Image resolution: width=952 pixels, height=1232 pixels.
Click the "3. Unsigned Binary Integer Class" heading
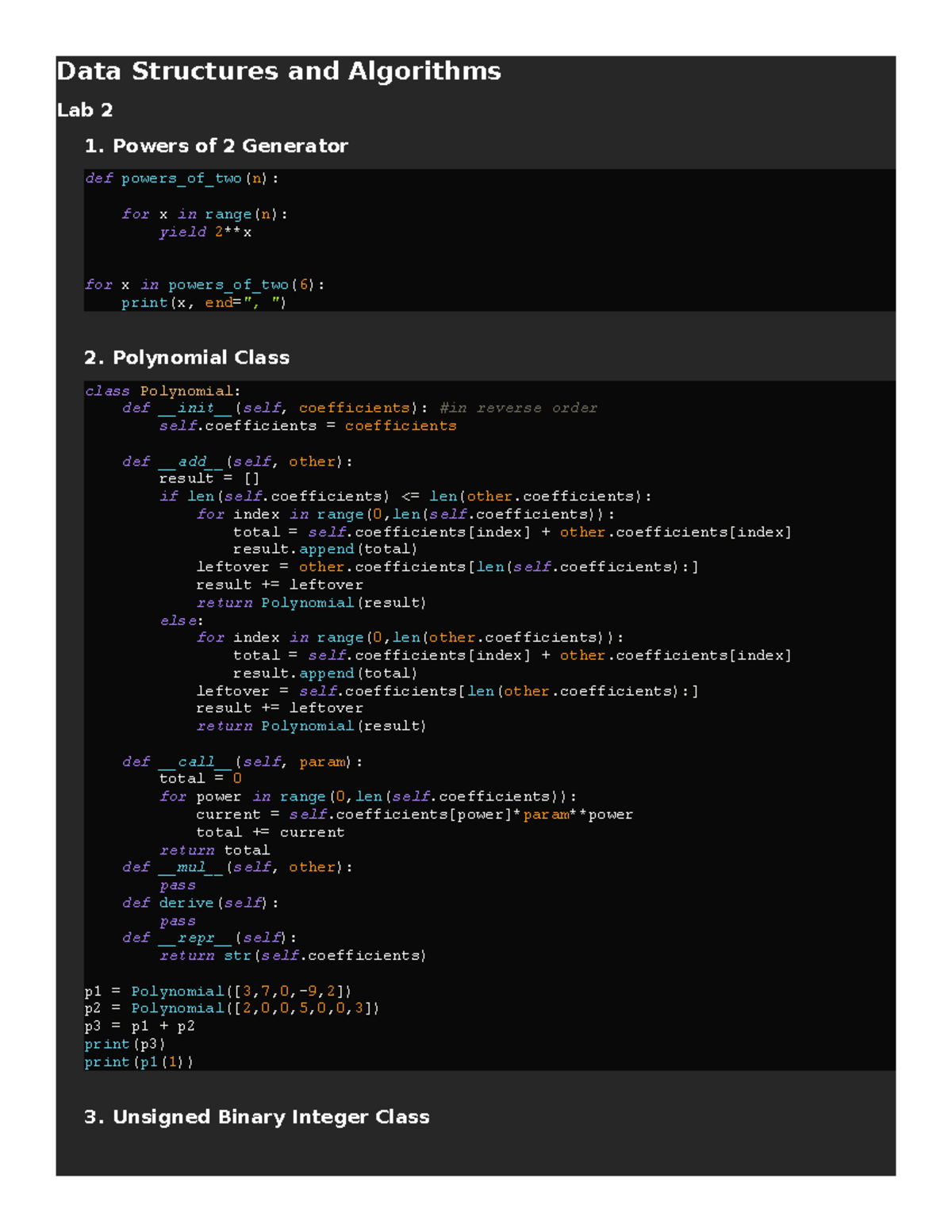[x=256, y=1117]
